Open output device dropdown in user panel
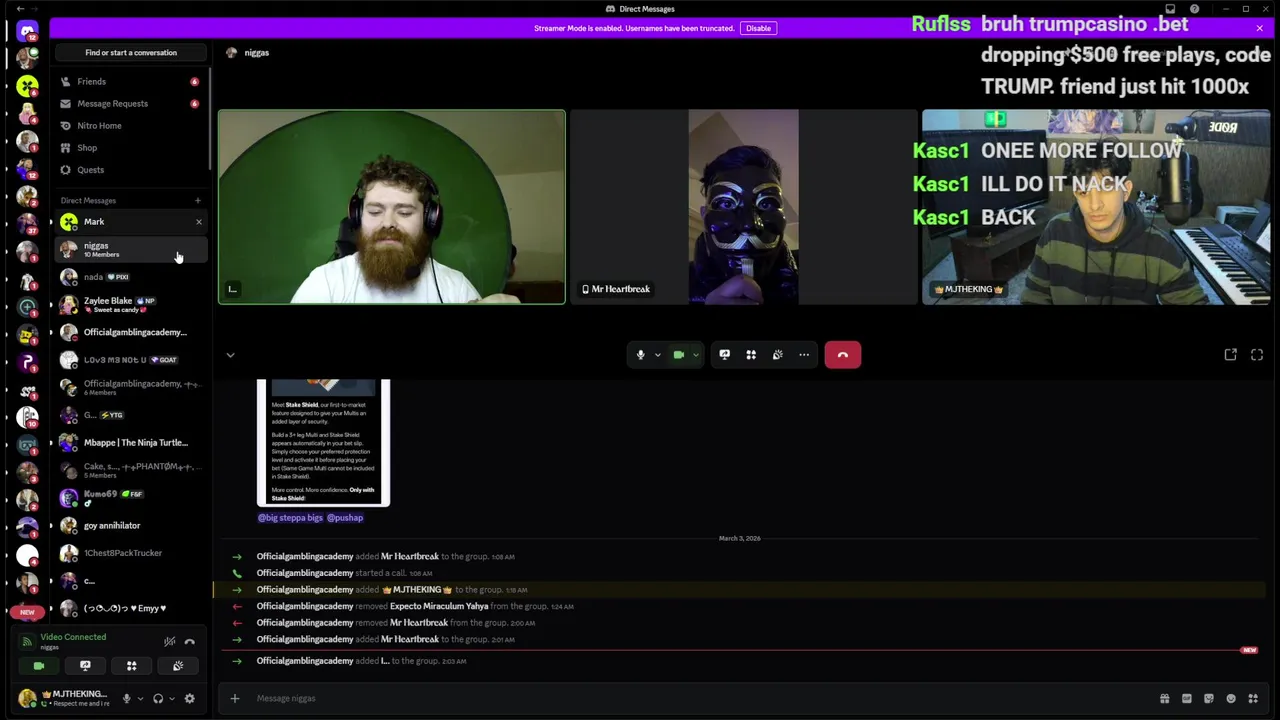 pos(172,698)
